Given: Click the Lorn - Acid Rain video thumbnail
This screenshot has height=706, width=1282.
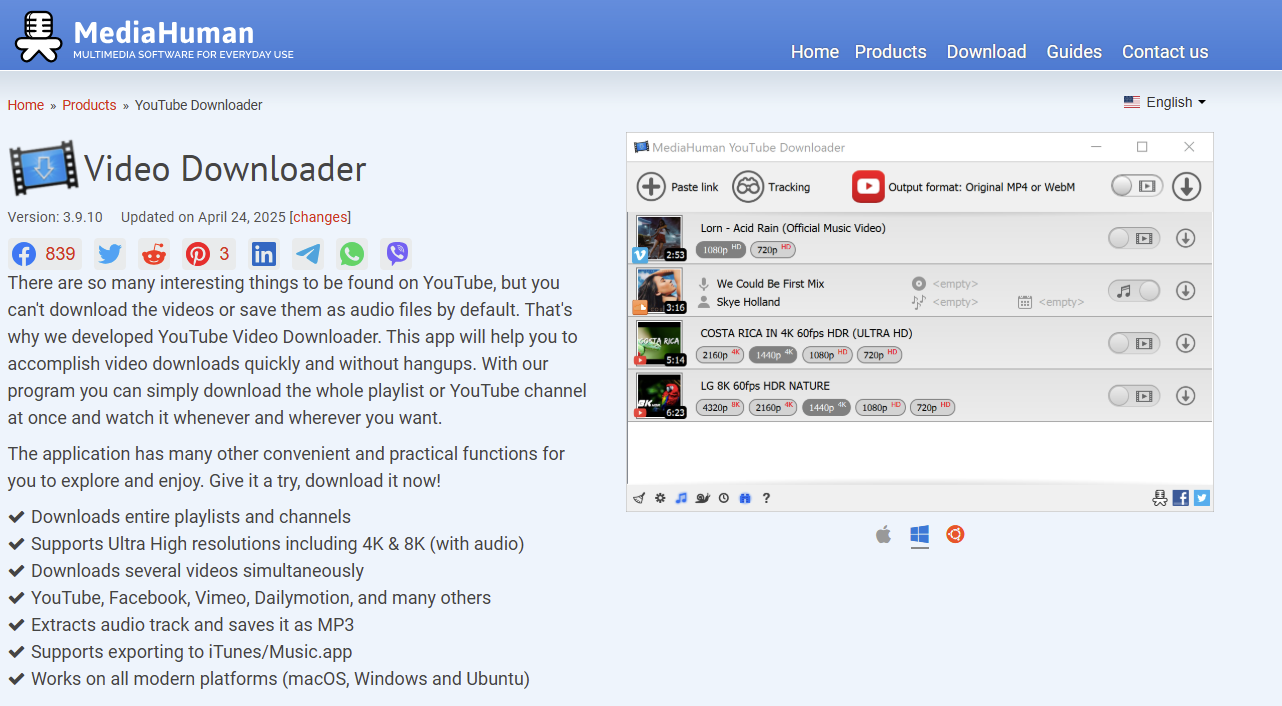Looking at the screenshot, I should tap(659, 238).
